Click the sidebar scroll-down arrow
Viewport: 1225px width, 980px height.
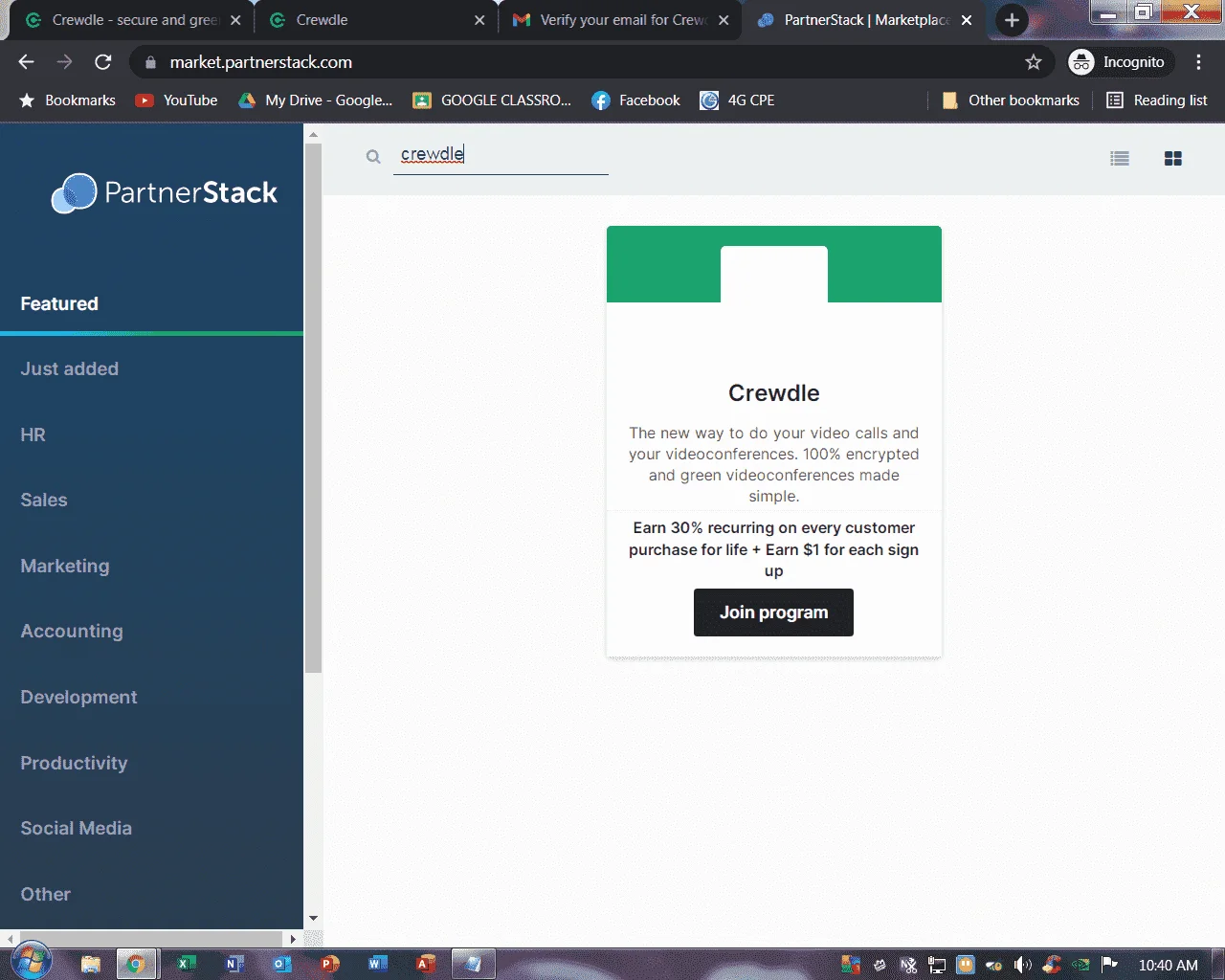(x=313, y=919)
